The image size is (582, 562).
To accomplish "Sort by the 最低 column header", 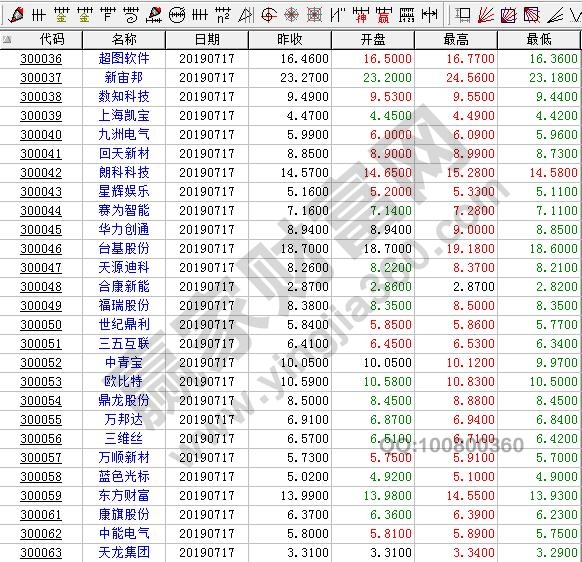I will (539, 39).
